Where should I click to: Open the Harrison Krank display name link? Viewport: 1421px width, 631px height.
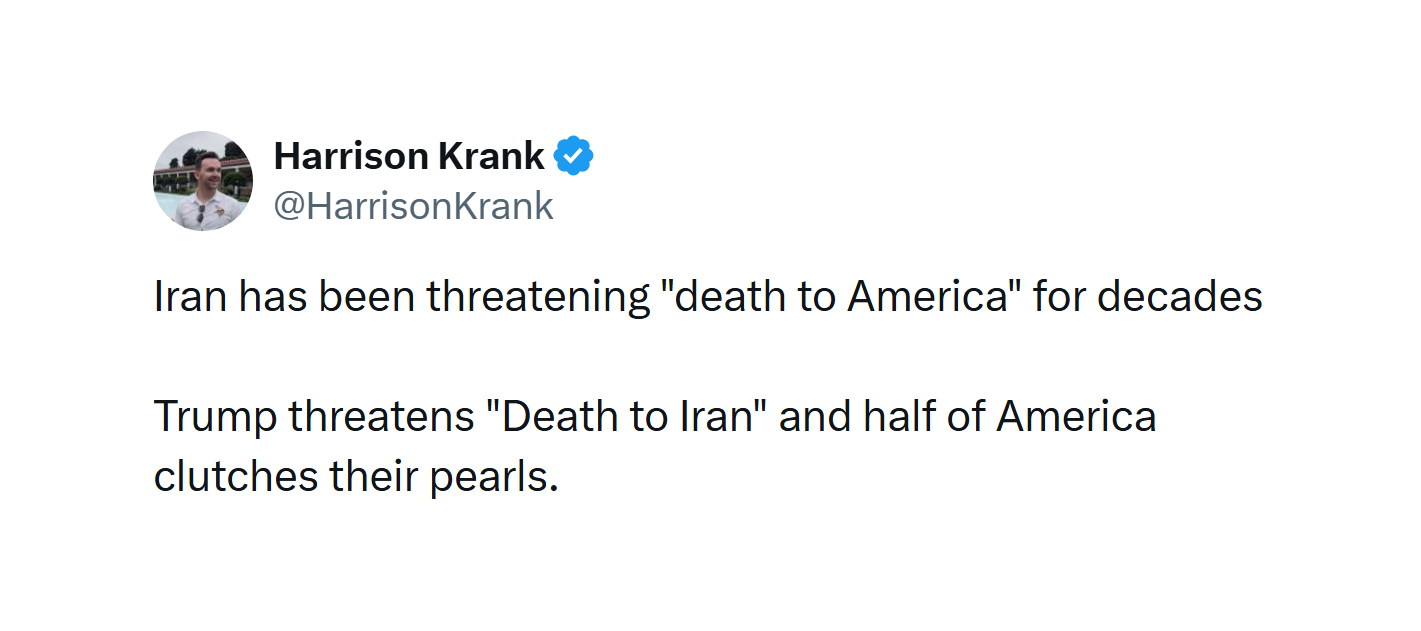coord(409,156)
